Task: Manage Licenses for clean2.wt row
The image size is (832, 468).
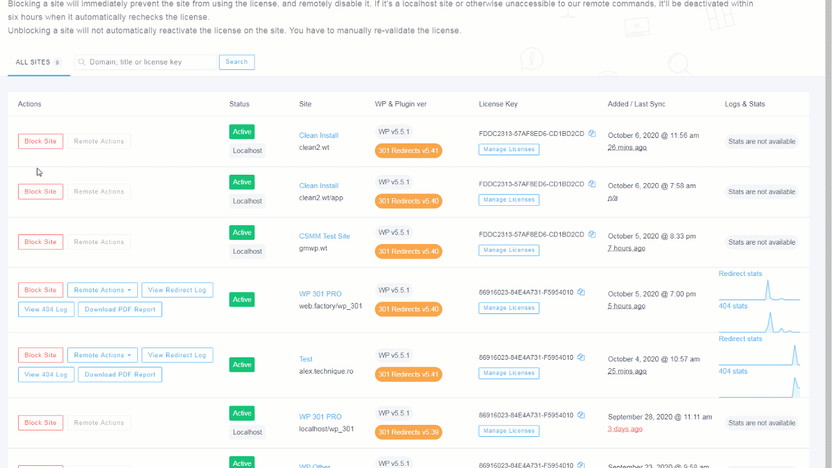Action: point(509,150)
